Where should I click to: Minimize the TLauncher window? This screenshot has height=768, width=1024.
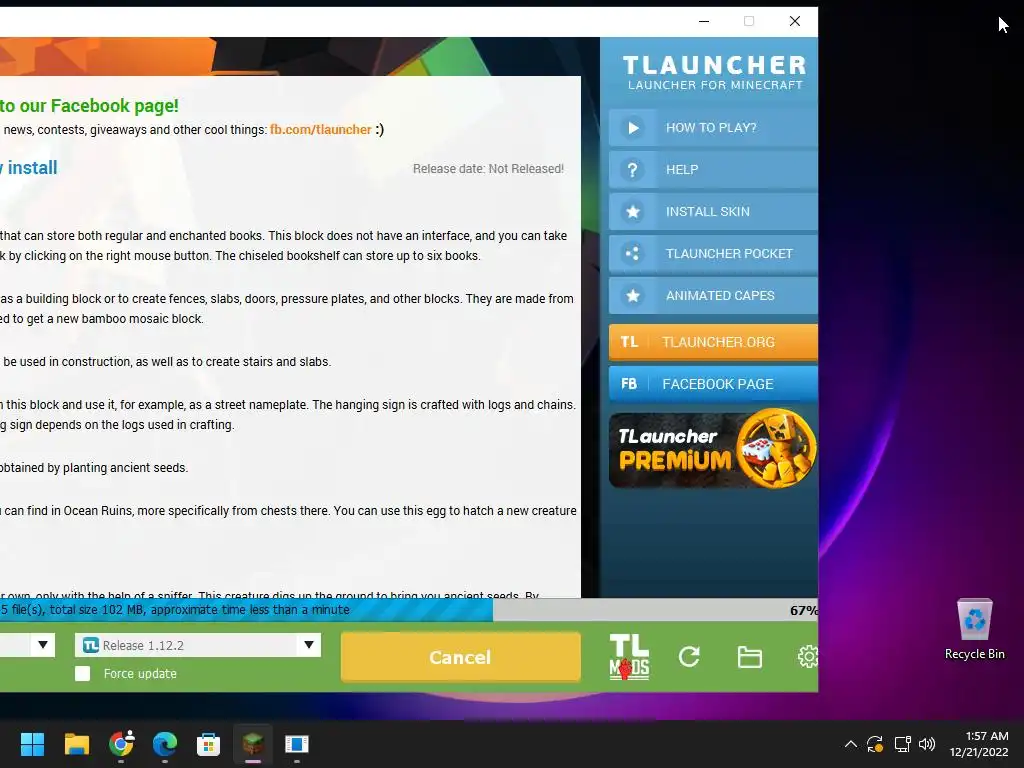(x=704, y=22)
